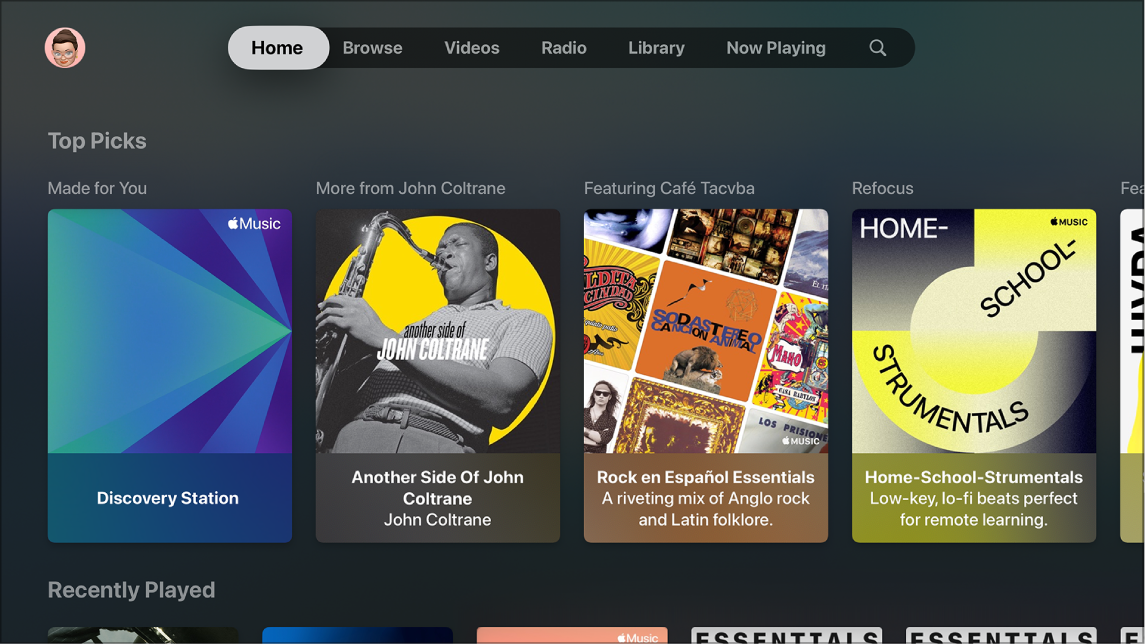
Task: Open the Recently Played heading
Action: pyautogui.click(x=131, y=590)
